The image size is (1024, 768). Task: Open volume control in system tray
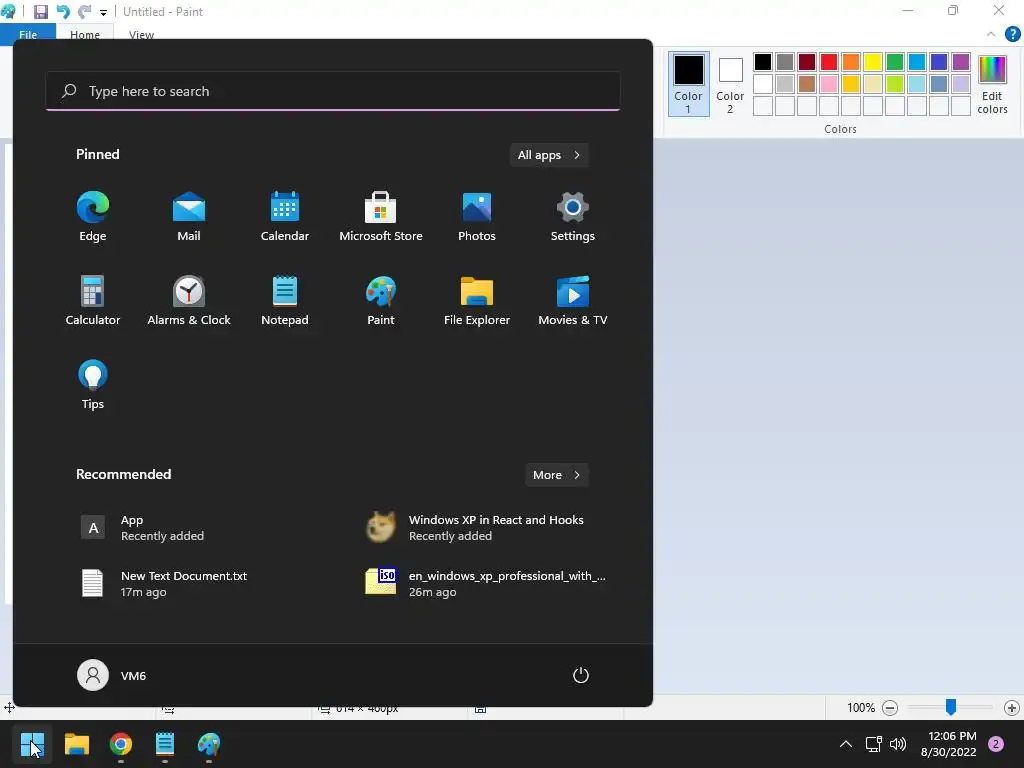[898, 744]
